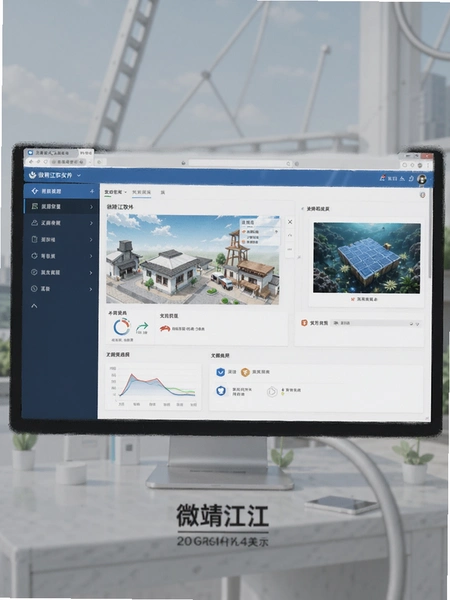450x600 pixels.
Task: Click the back arrow beside right panel title
Action: 303,209
